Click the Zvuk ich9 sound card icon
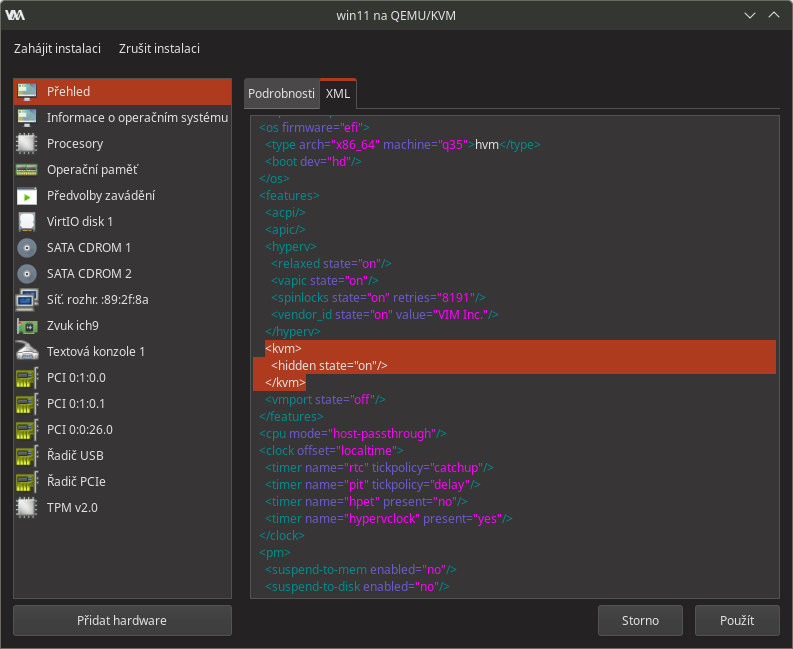This screenshot has width=793, height=649. (27, 326)
